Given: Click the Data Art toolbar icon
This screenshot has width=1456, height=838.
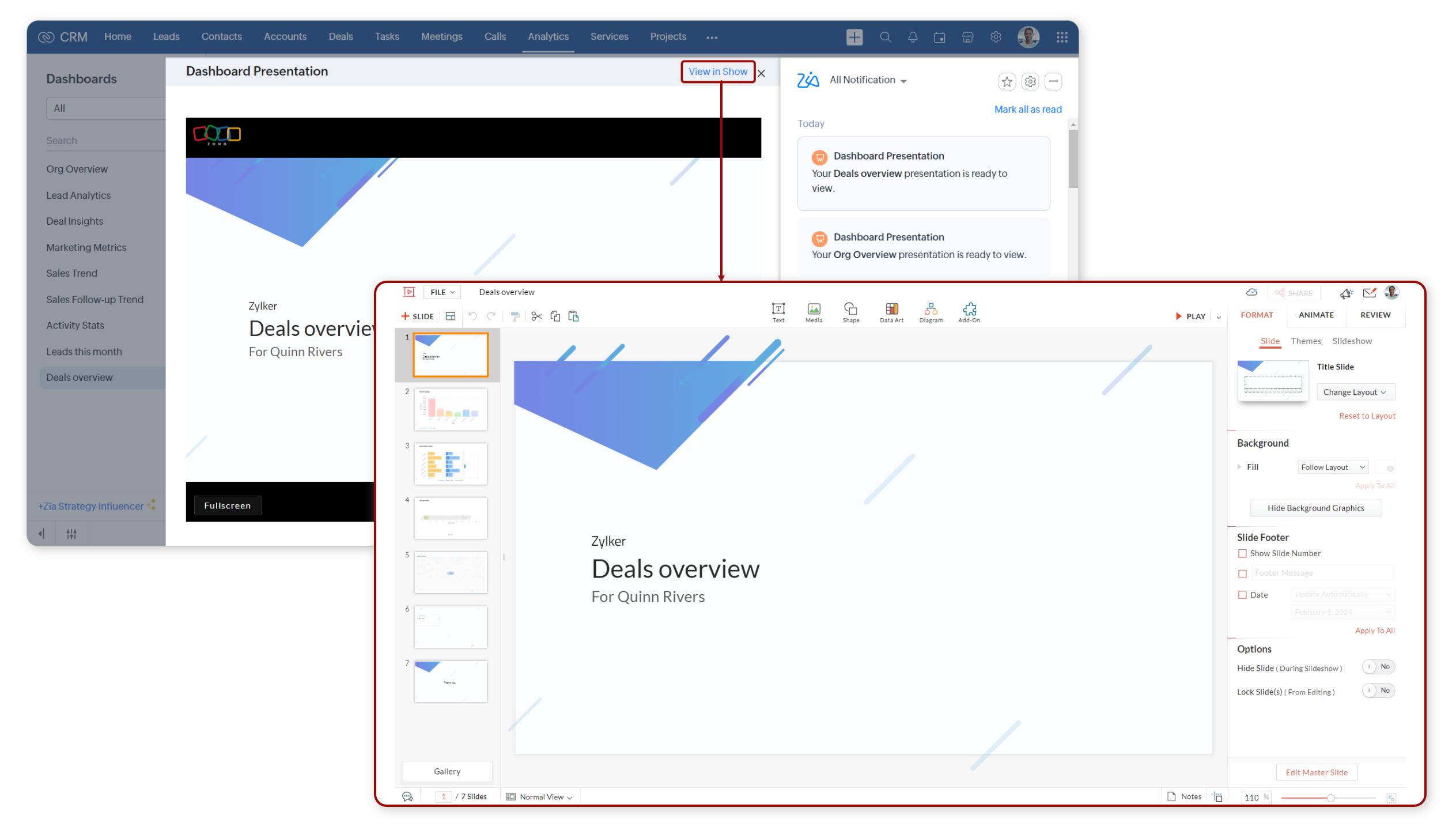Looking at the screenshot, I should [891, 309].
